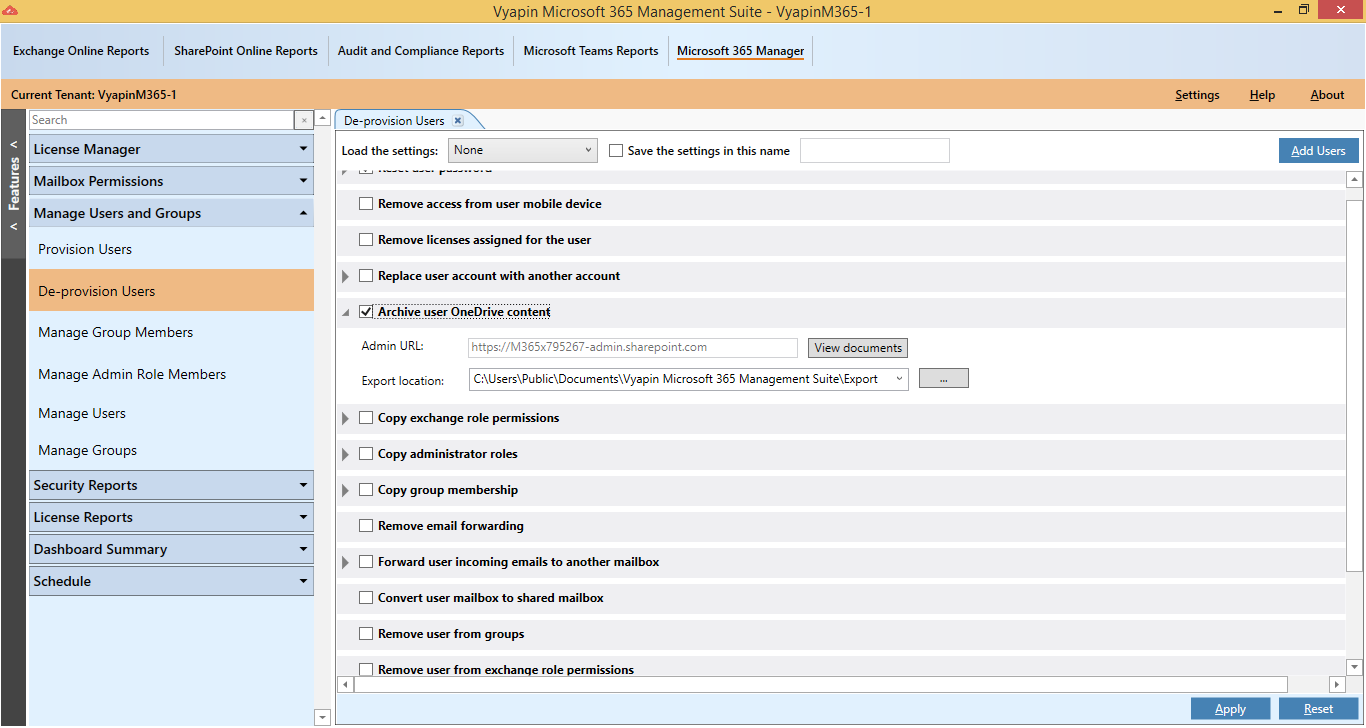Screen dimensions: 1366x728
Task: Expand the License Manager group
Action: point(171,149)
